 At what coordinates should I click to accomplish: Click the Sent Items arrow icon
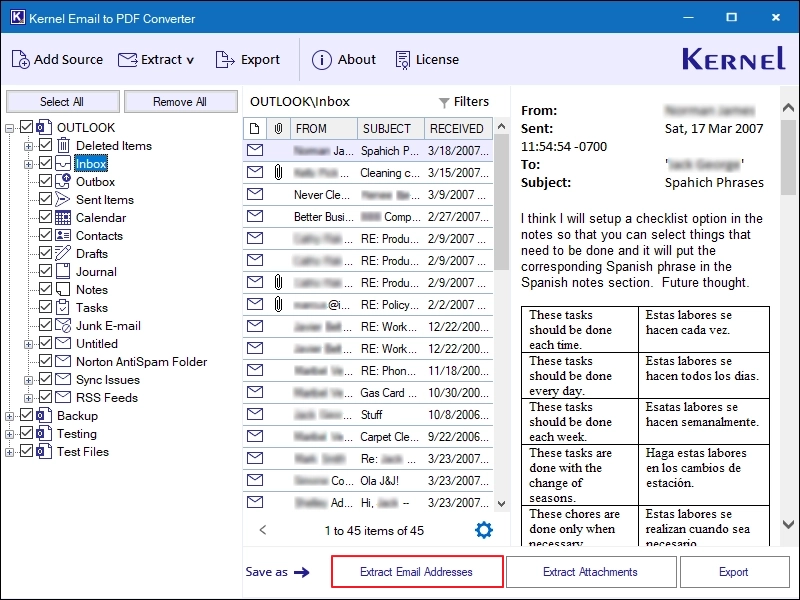pyautogui.click(x=63, y=199)
